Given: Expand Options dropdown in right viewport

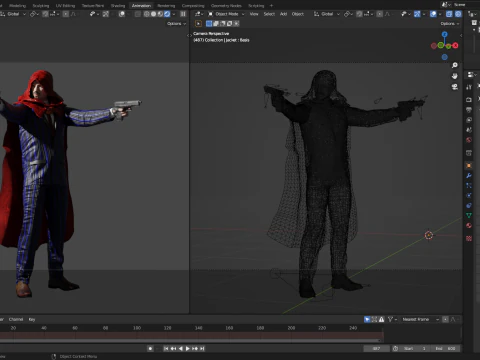Looking at the screenshot, I should point(450,24).
